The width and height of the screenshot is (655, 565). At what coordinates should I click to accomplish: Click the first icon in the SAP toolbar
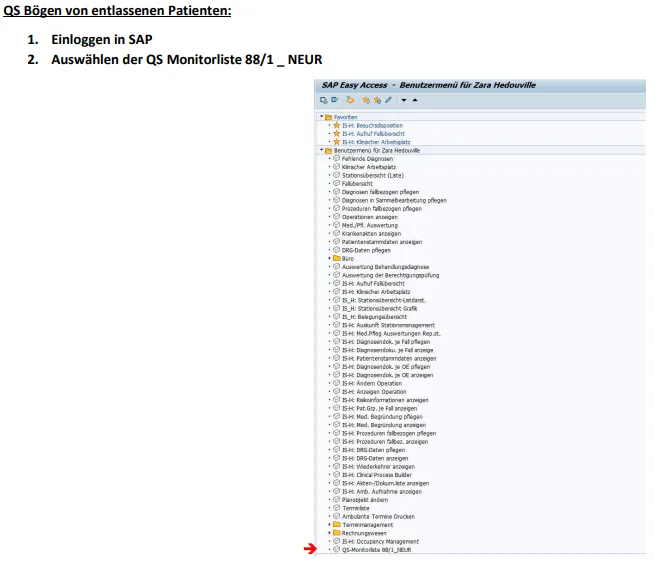point(323,100)
